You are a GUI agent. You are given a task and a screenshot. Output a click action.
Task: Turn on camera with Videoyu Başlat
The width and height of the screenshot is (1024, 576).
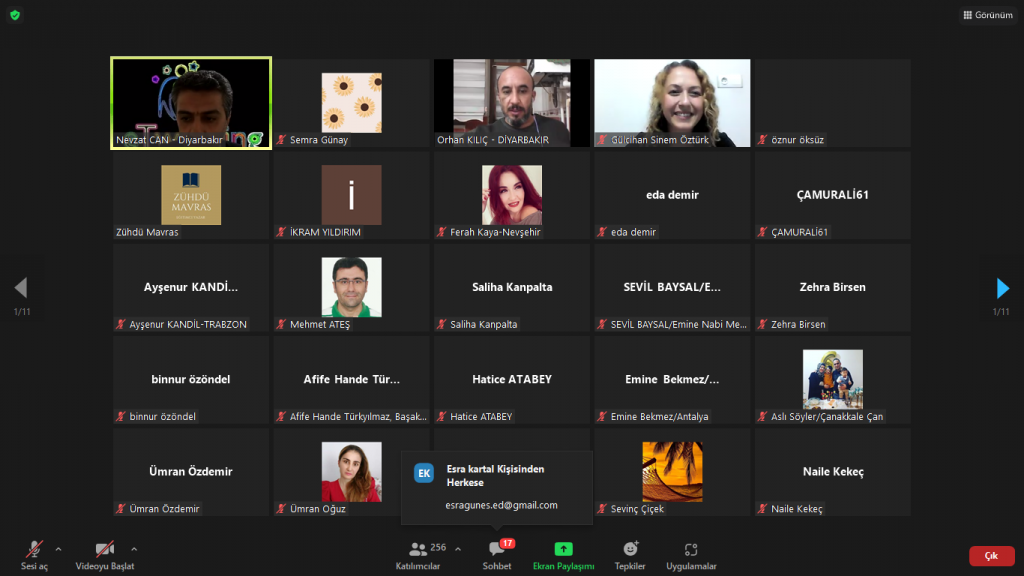pyautogui.click(x=104, y=553)
